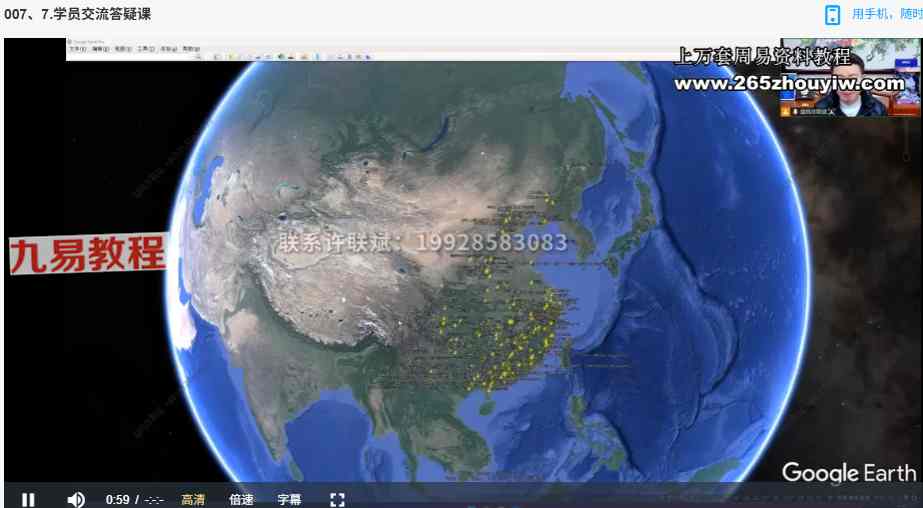Open the 文件 menu in Google Earth
This screenshot has height=508, width=923.
[x=77, y=48]
